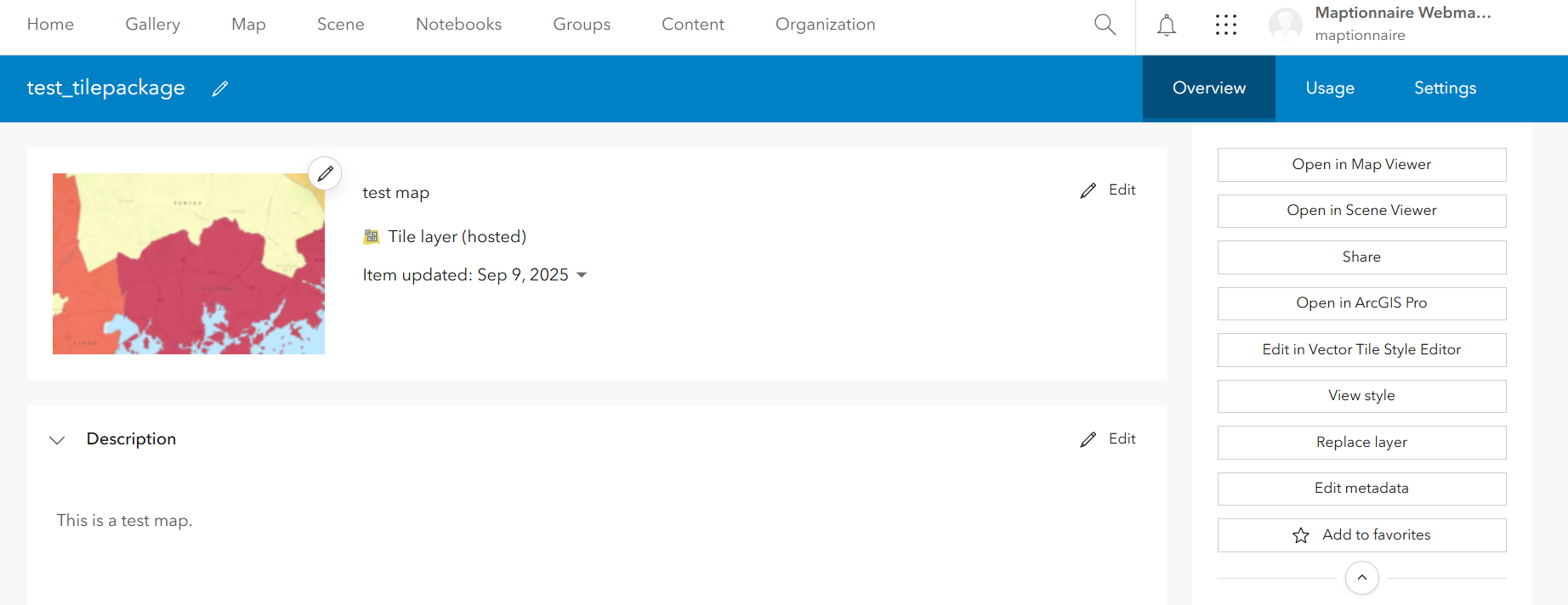Open the Scene menu item
The height and width of the screenshot is (605, 1568).
tap(341, 25)
